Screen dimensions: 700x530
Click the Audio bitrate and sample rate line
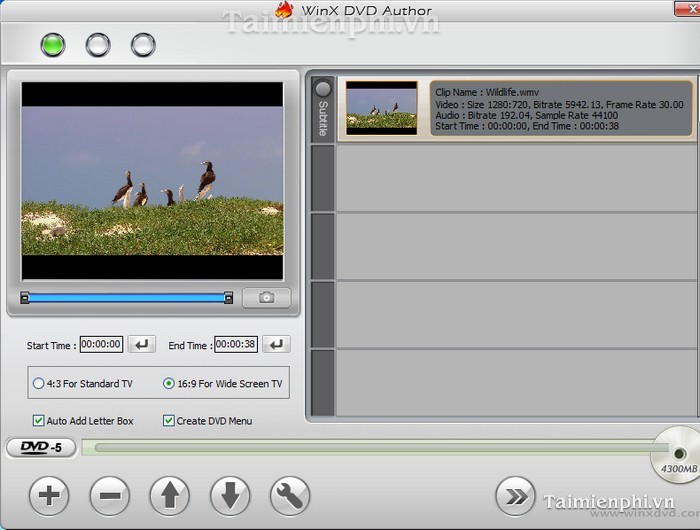527,115
